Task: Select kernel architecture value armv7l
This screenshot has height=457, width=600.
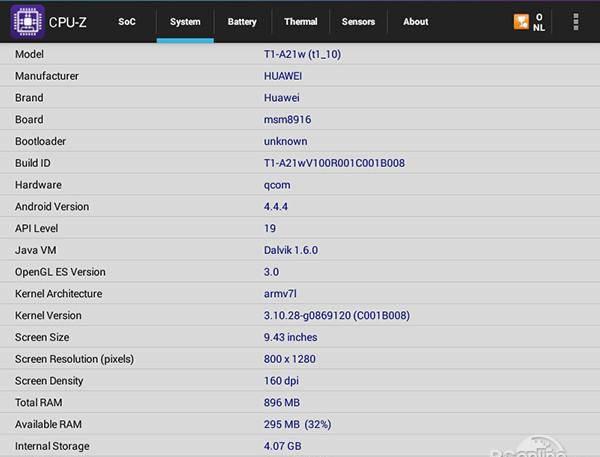Action: point(280,294)
